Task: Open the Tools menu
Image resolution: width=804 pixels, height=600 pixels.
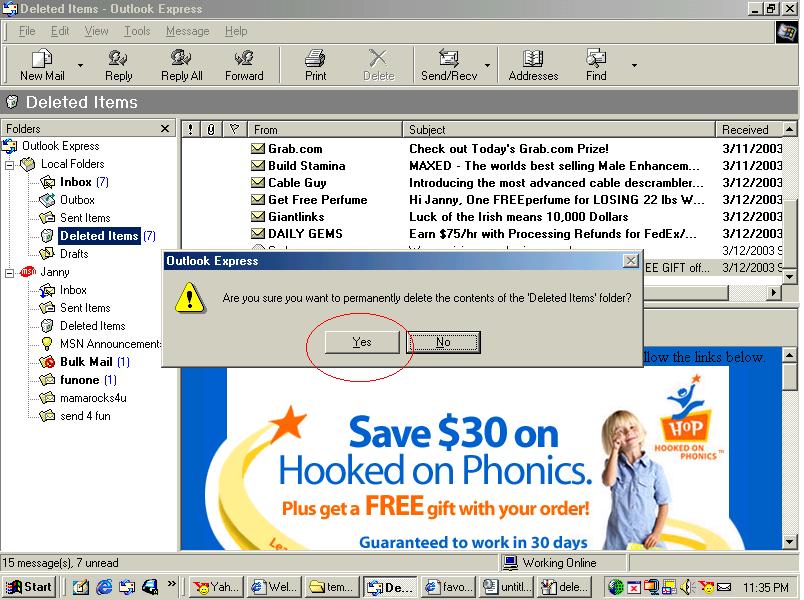Action: [137, 31]
